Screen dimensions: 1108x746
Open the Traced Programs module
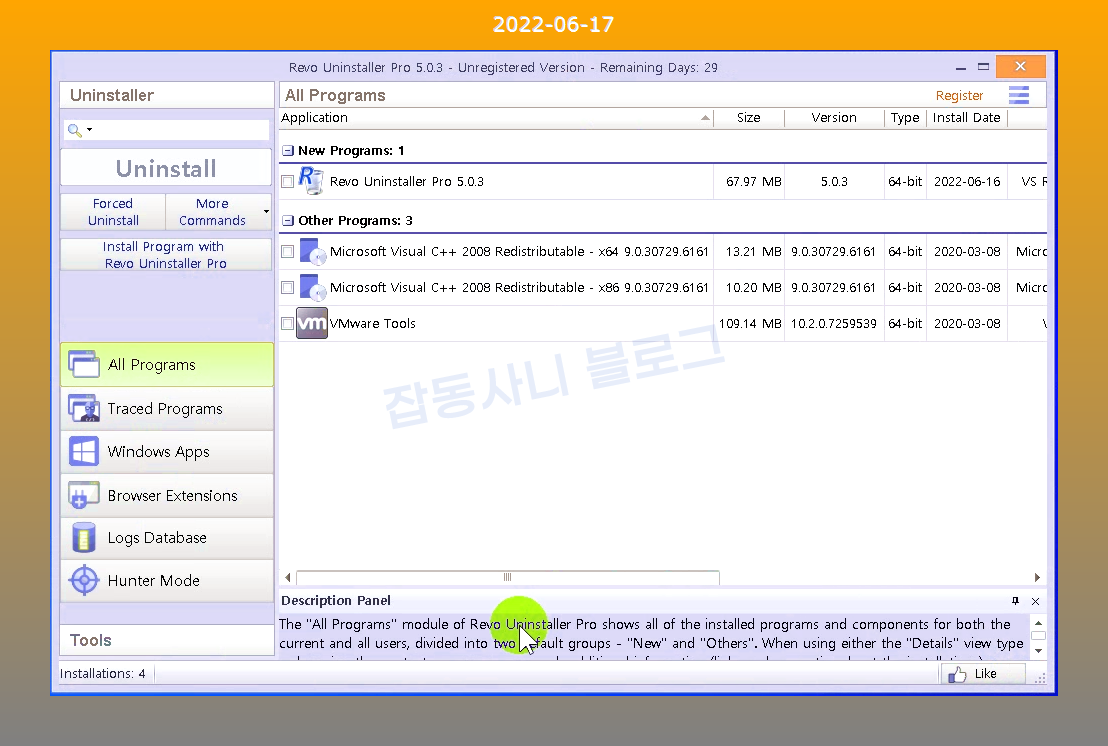[167, 408]
